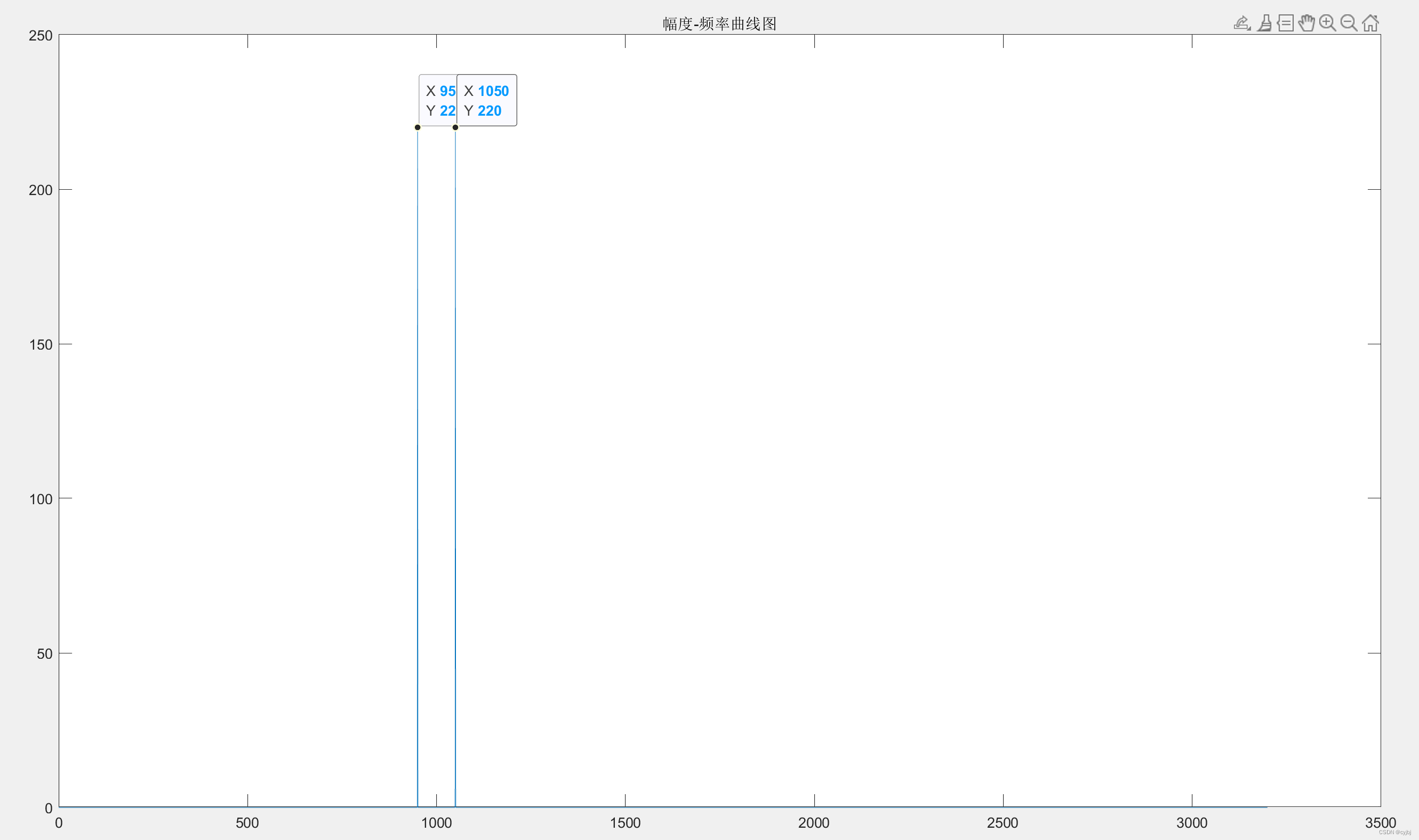
Task: Click the x-axis tick label 3000
Action: [x=1192, y=823]
